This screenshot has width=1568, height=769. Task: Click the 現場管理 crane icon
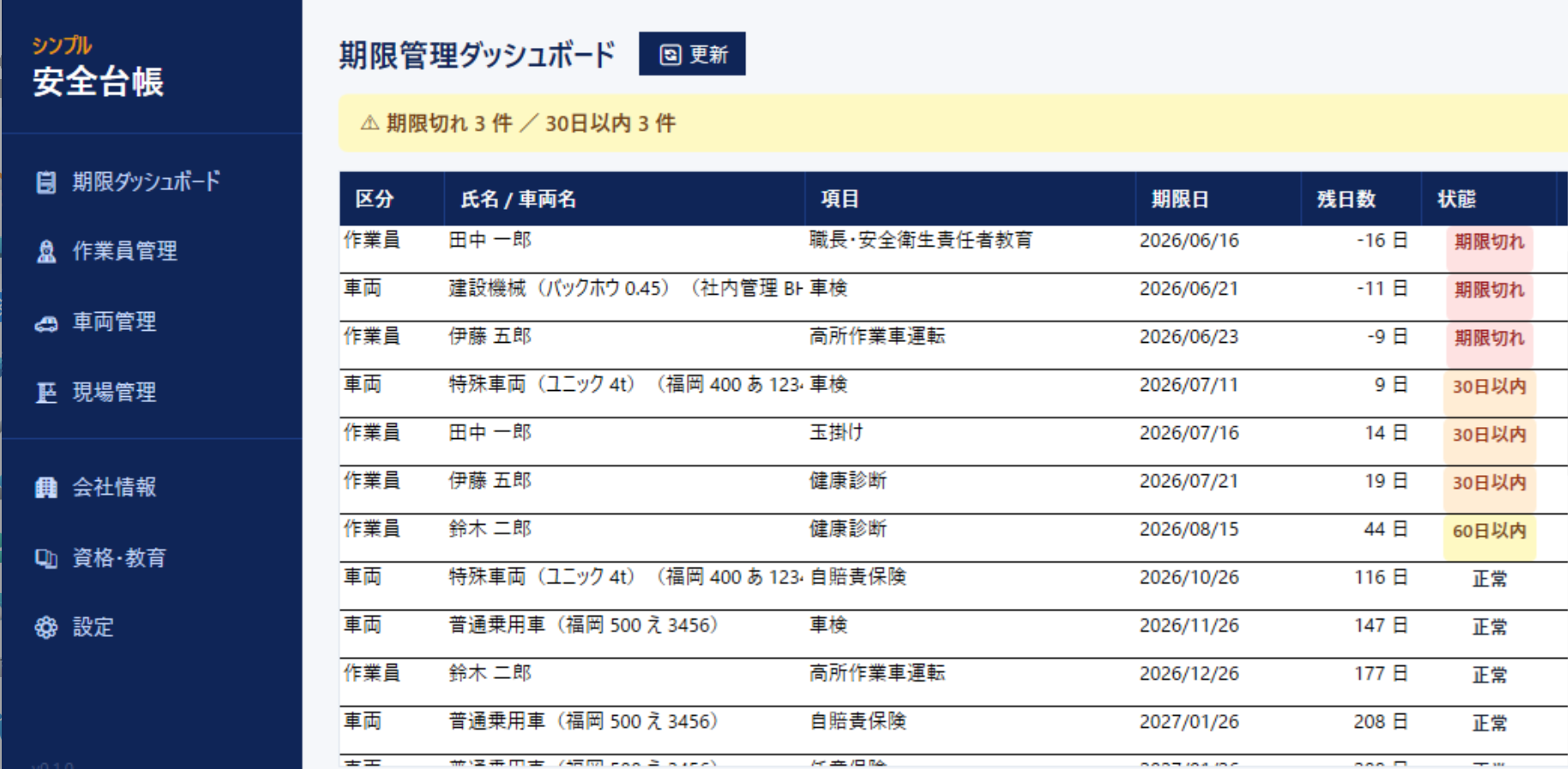46,393
